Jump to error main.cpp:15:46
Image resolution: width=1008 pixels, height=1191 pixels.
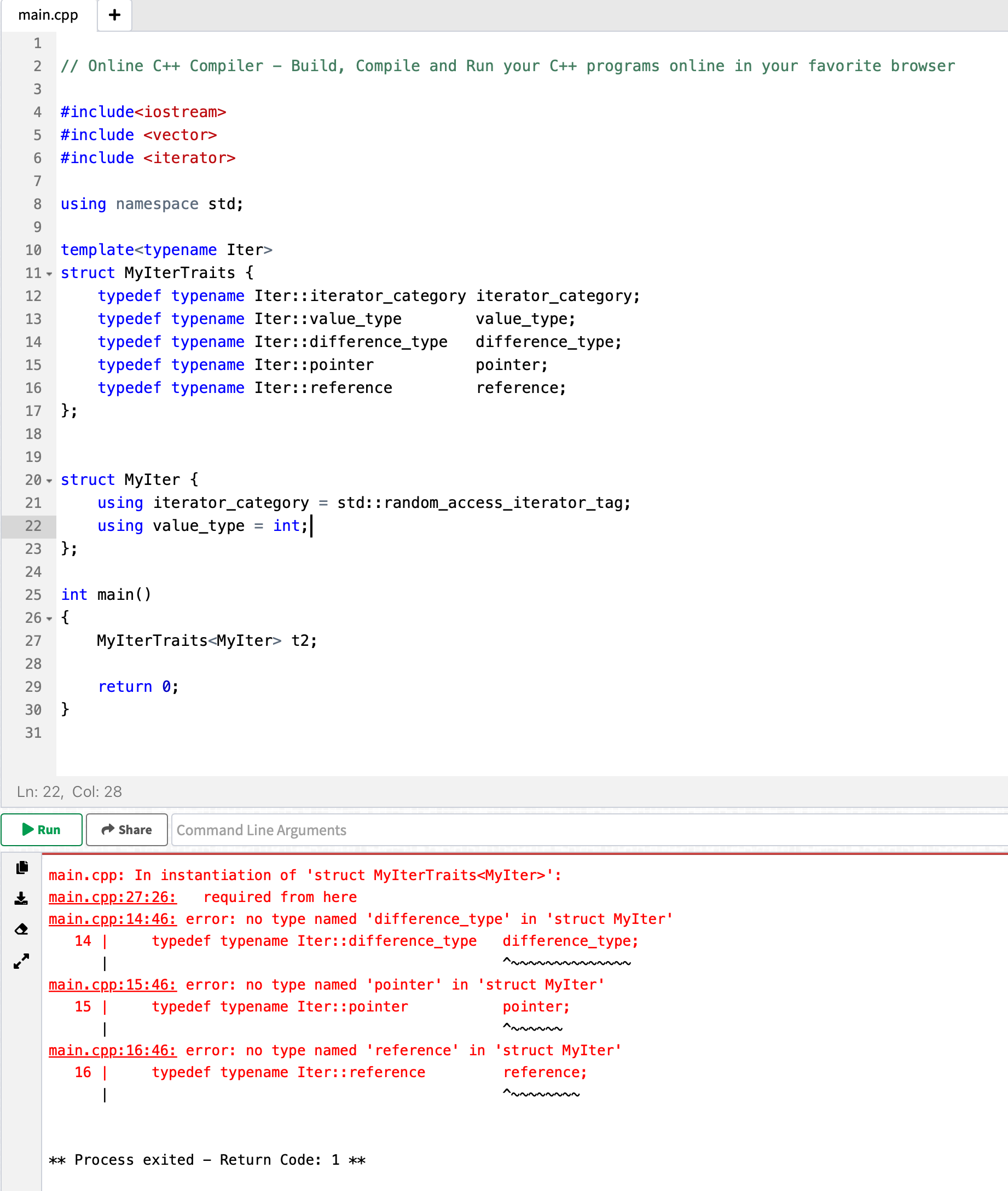pyautogui.click(x=112, y=985)
